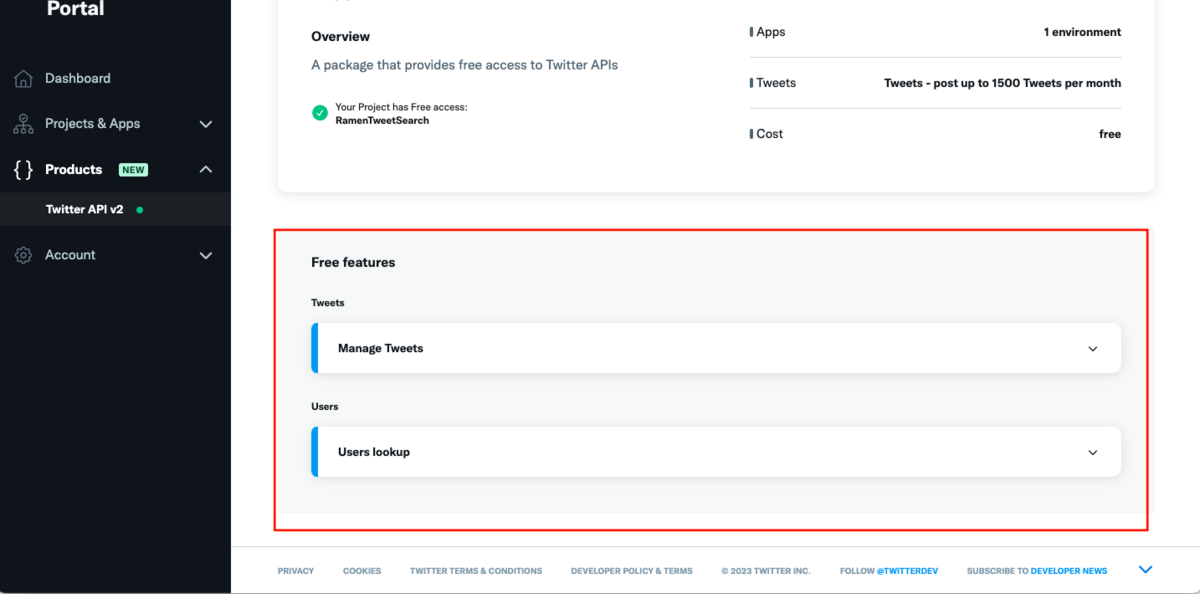The width and height of the screenshot is (1200, 594).
Task: Expand the Users lookup section chevron
Action: 1093,453
